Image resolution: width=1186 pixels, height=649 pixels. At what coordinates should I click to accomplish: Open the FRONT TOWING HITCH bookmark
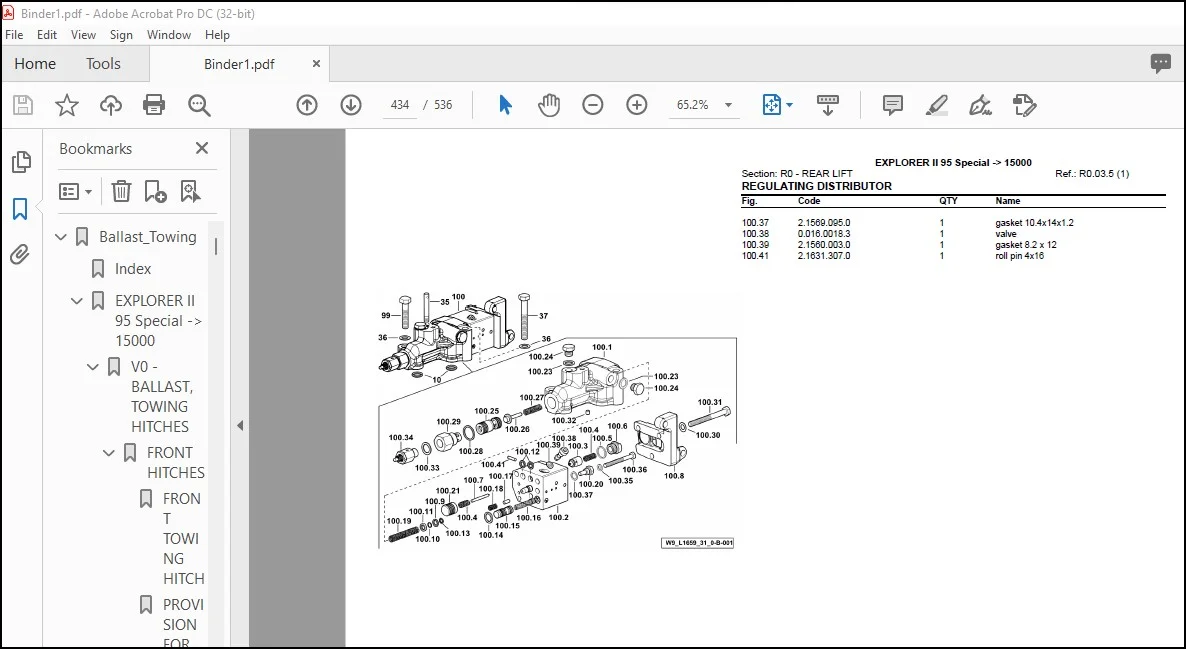(183, 539)
